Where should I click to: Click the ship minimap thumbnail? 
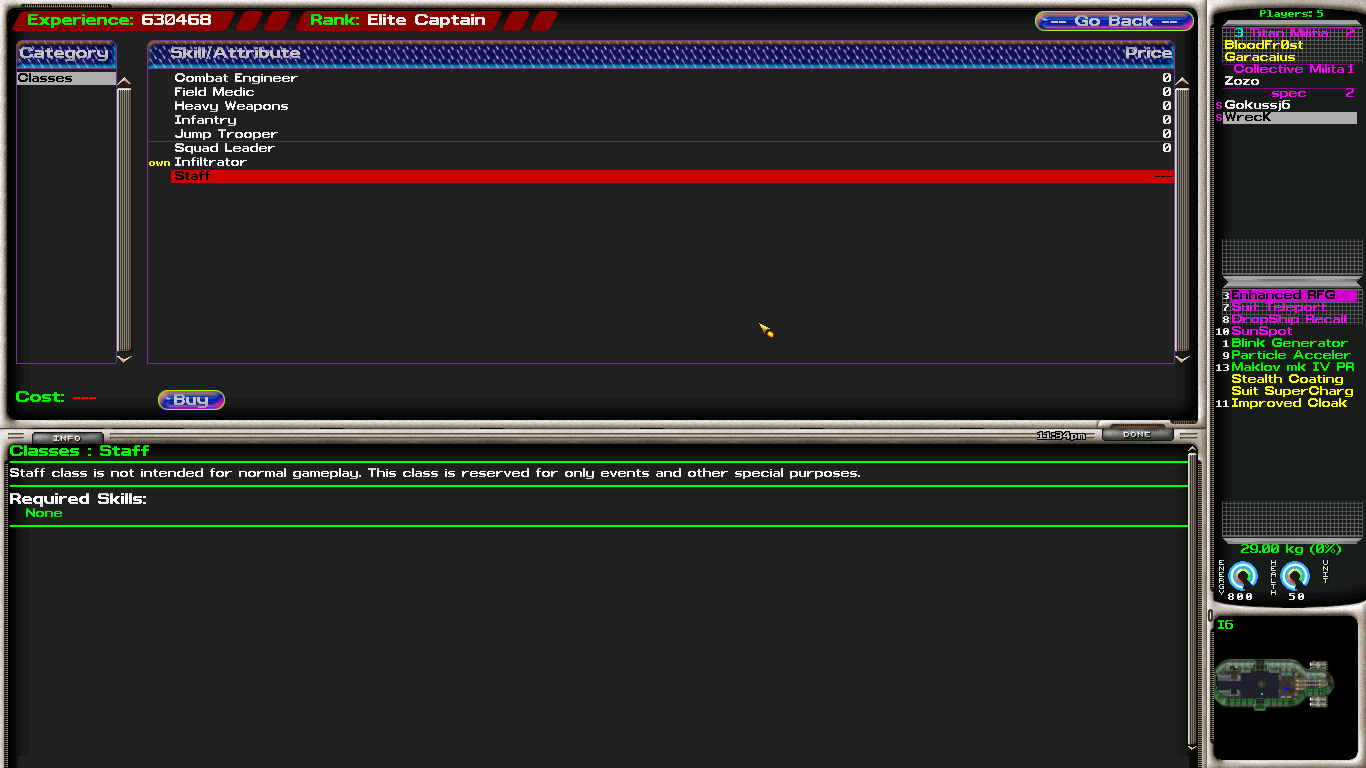(x=1273, y=684)
